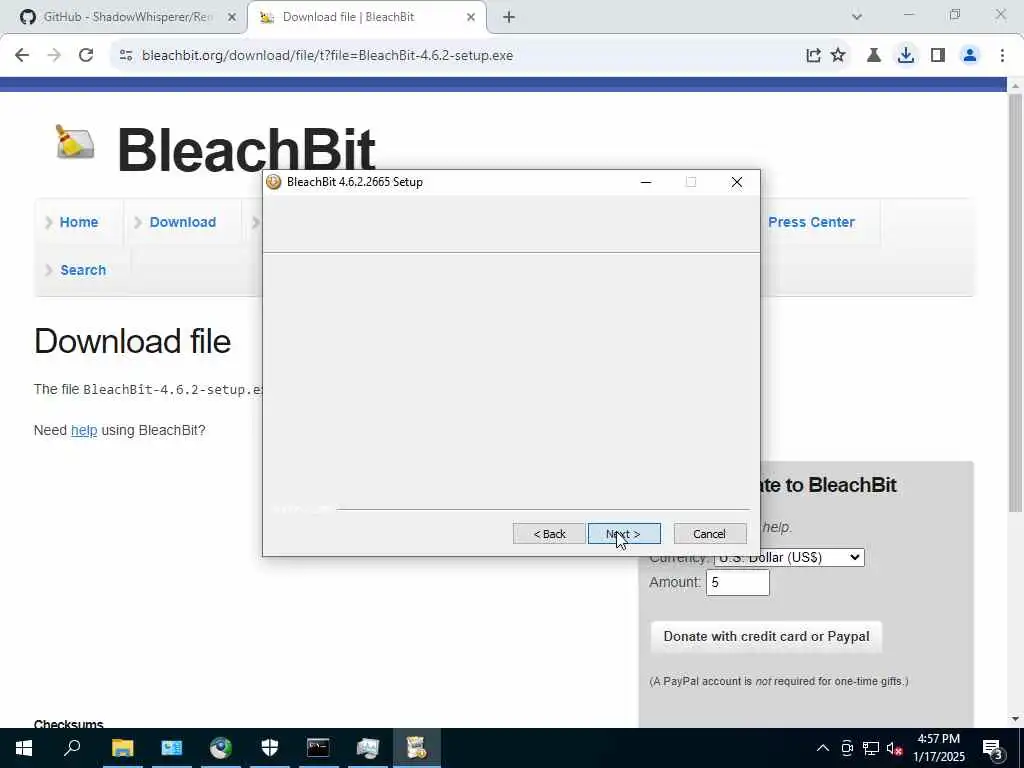Bookmark this page with the star
The image size is (1024, 768).
coord(838,56)
